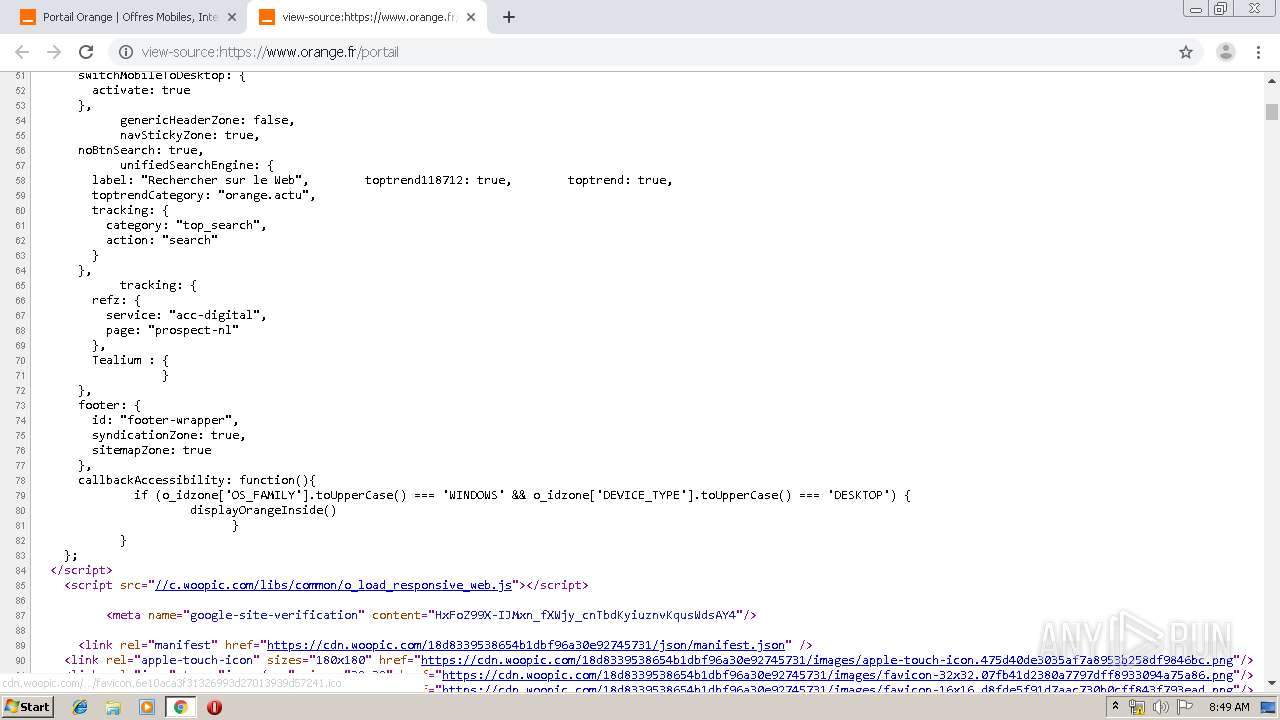This screenshot has height=720, width=1280.
Task: Select the Chrome taskbar button
Action: point(180,707)
